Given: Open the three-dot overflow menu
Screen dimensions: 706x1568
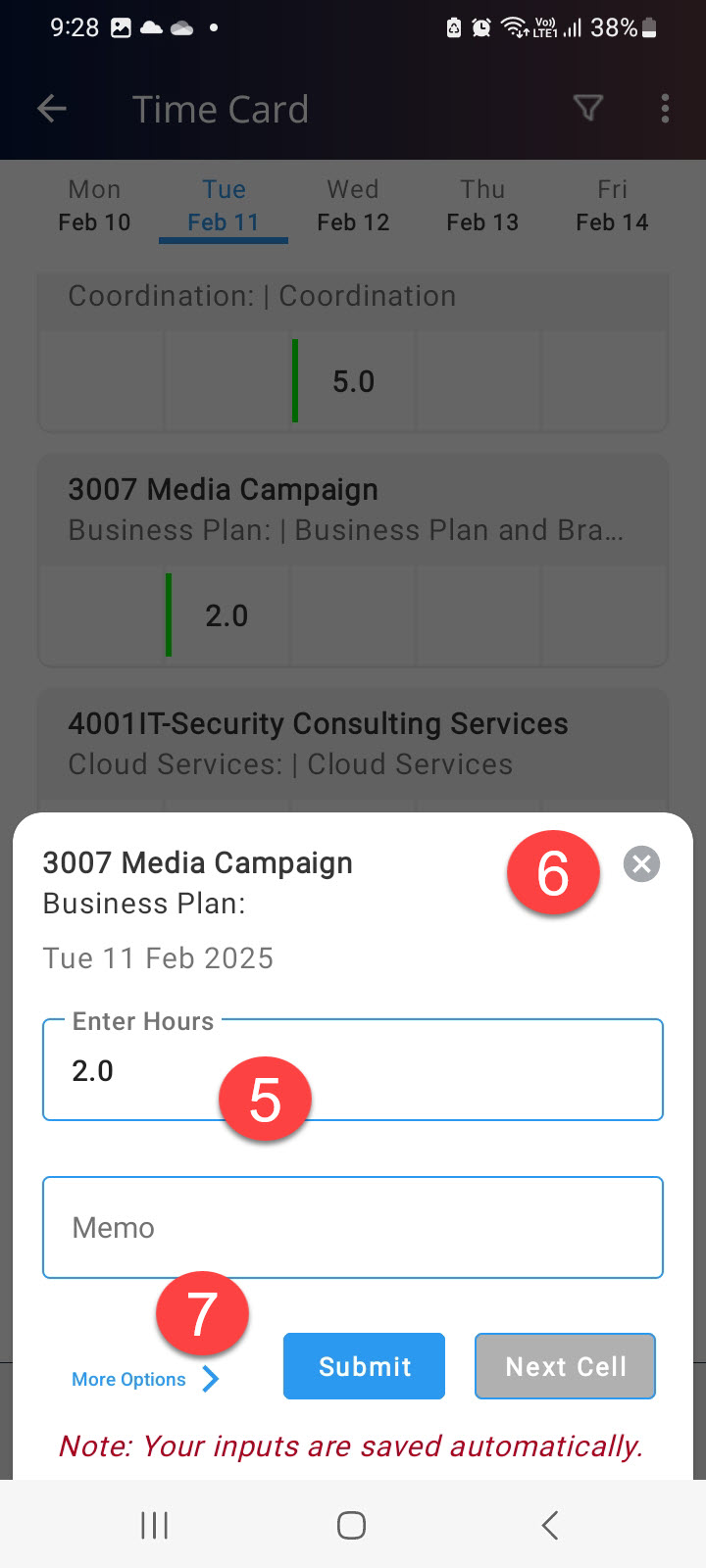Looking at the screenshot, I should [665, 109].
